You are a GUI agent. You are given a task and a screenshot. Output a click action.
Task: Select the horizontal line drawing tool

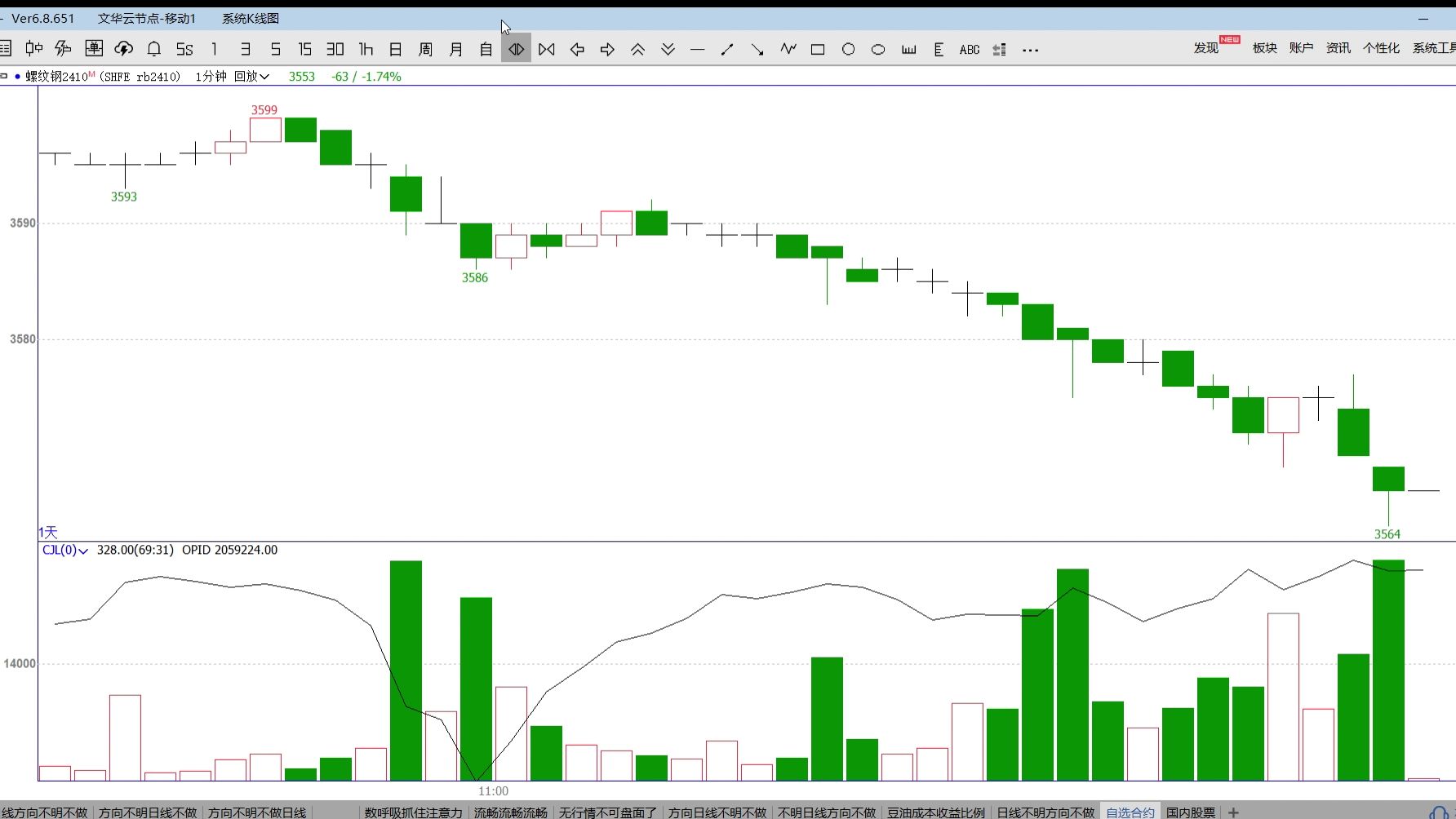[x=697, y=50]
